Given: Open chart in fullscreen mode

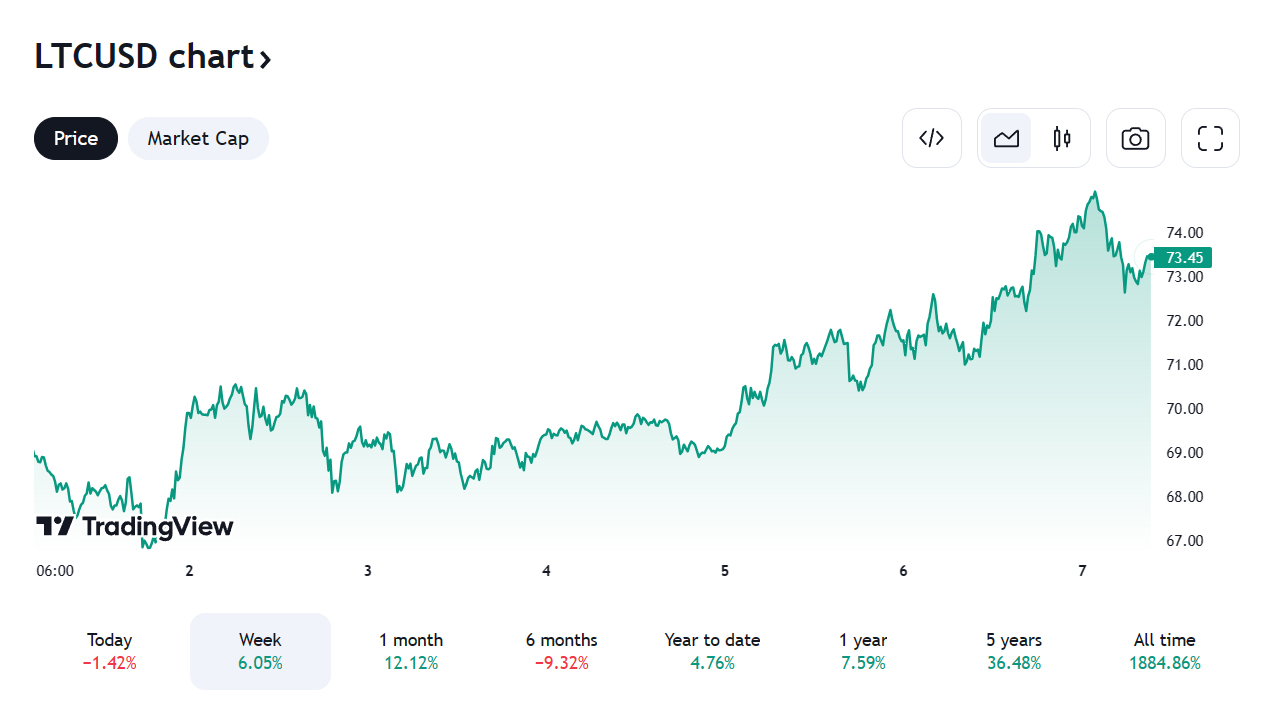Looking at the screenshot, I should point(1210,138).
